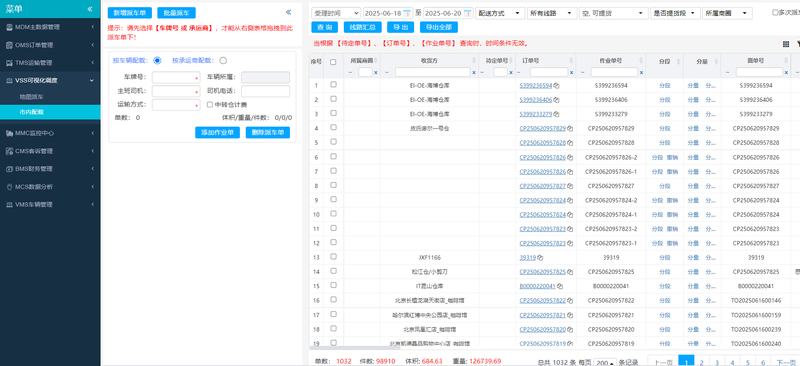Click the VMS车辆管理 sidebar icon
800x366 pixels.
click(9, 205)
